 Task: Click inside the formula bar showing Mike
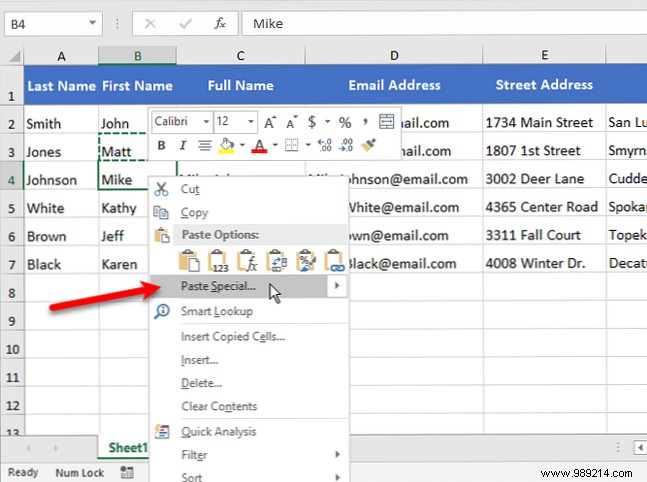tap(444, 24)
